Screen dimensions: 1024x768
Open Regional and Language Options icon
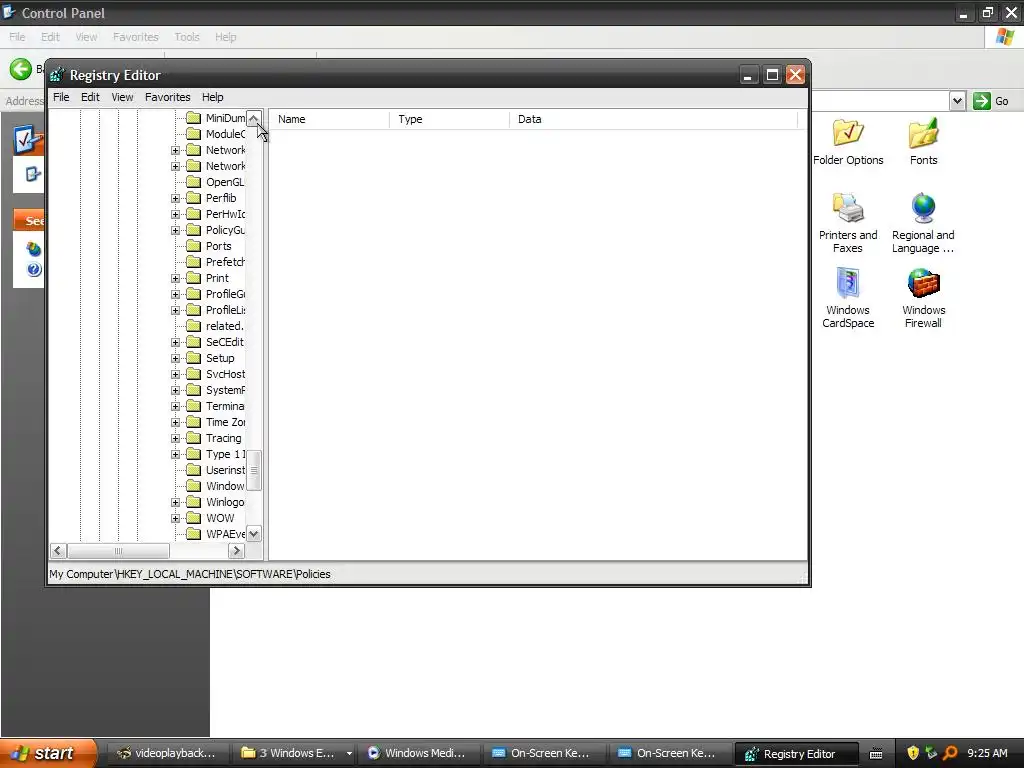923,223
